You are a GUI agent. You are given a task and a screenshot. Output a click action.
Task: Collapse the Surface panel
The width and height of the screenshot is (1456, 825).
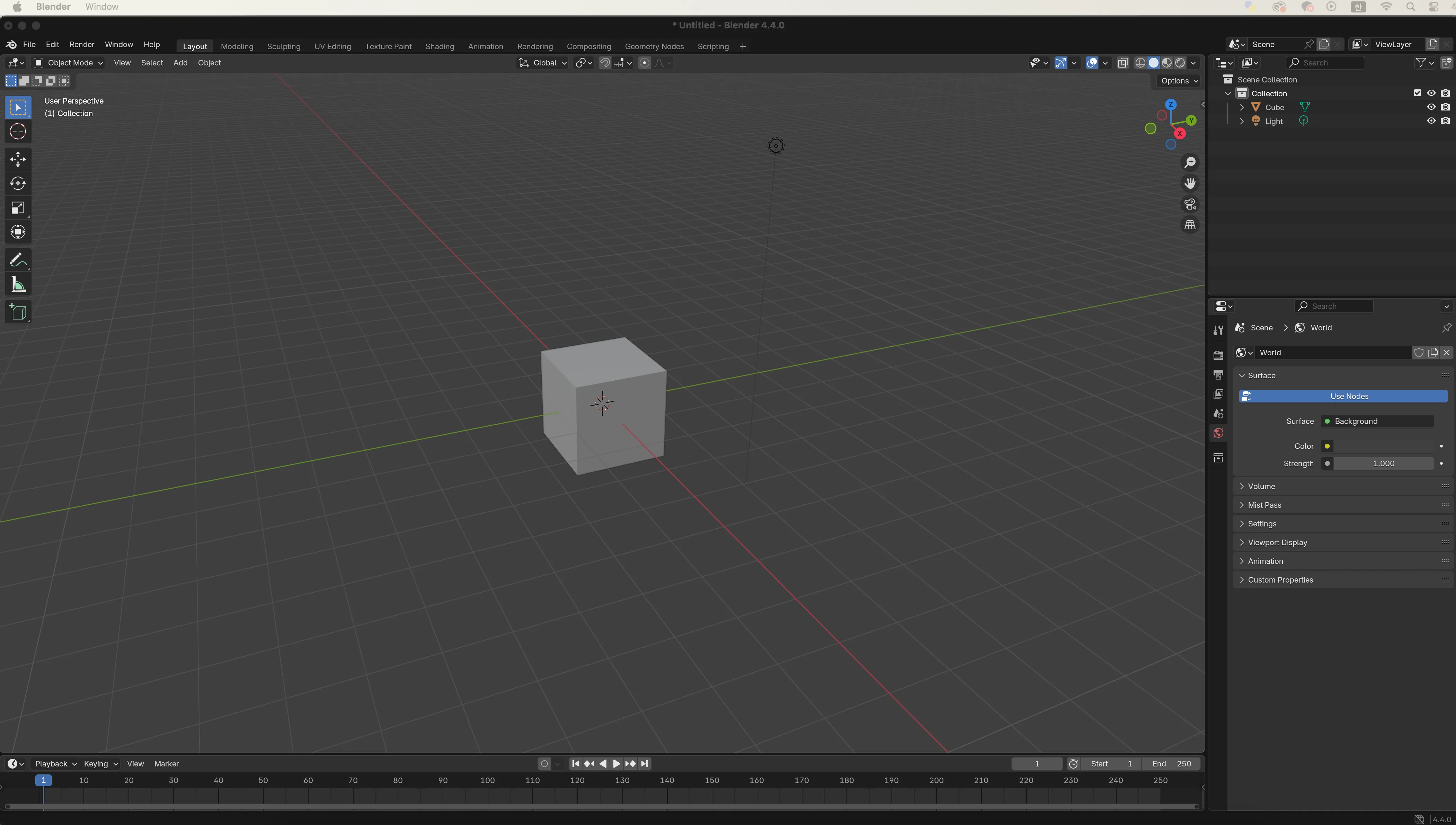1242,376
